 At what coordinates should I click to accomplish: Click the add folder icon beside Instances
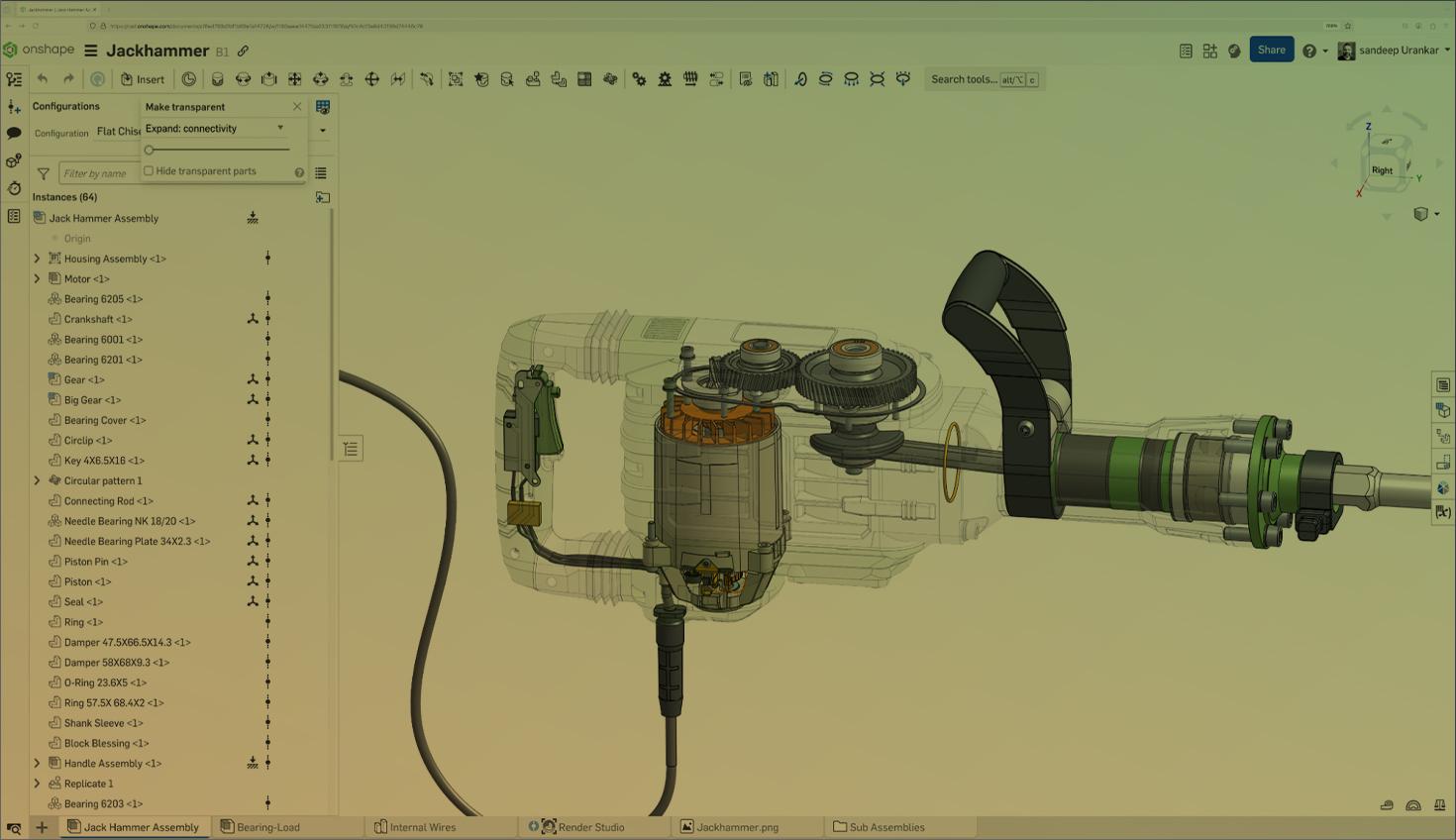322,197
